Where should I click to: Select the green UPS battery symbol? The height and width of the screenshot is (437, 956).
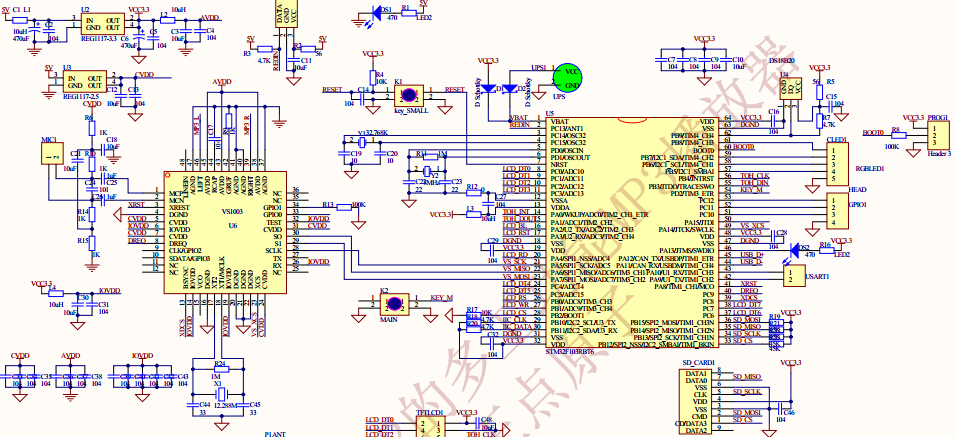[x=568, y=78]
